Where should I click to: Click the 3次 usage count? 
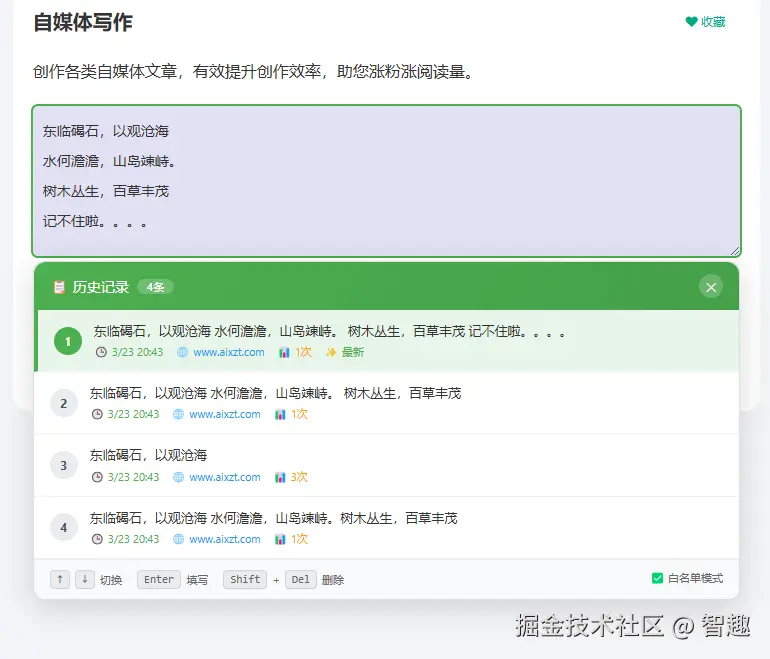pyautogui.click(x=299, y=477)
